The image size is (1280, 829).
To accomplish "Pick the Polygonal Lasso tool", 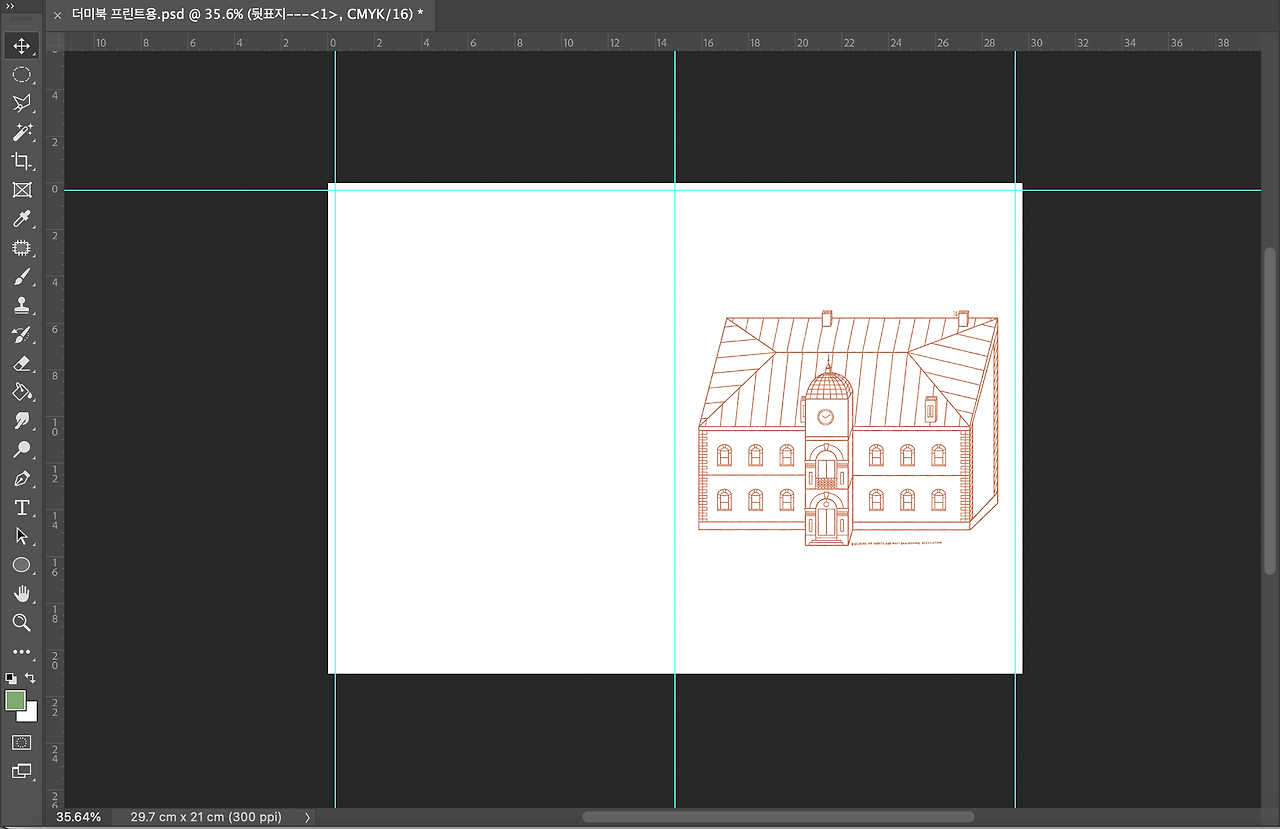I will tap(21, 103).
